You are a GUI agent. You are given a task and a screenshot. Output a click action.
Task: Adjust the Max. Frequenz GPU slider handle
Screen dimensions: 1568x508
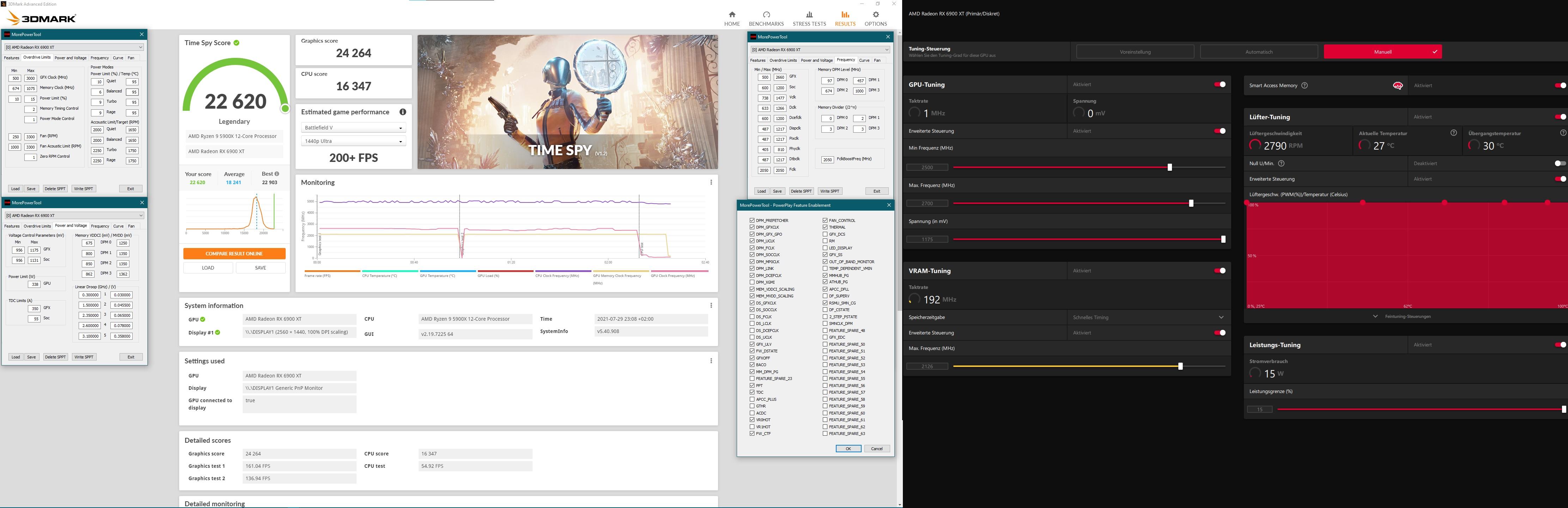coord(1191,204)
